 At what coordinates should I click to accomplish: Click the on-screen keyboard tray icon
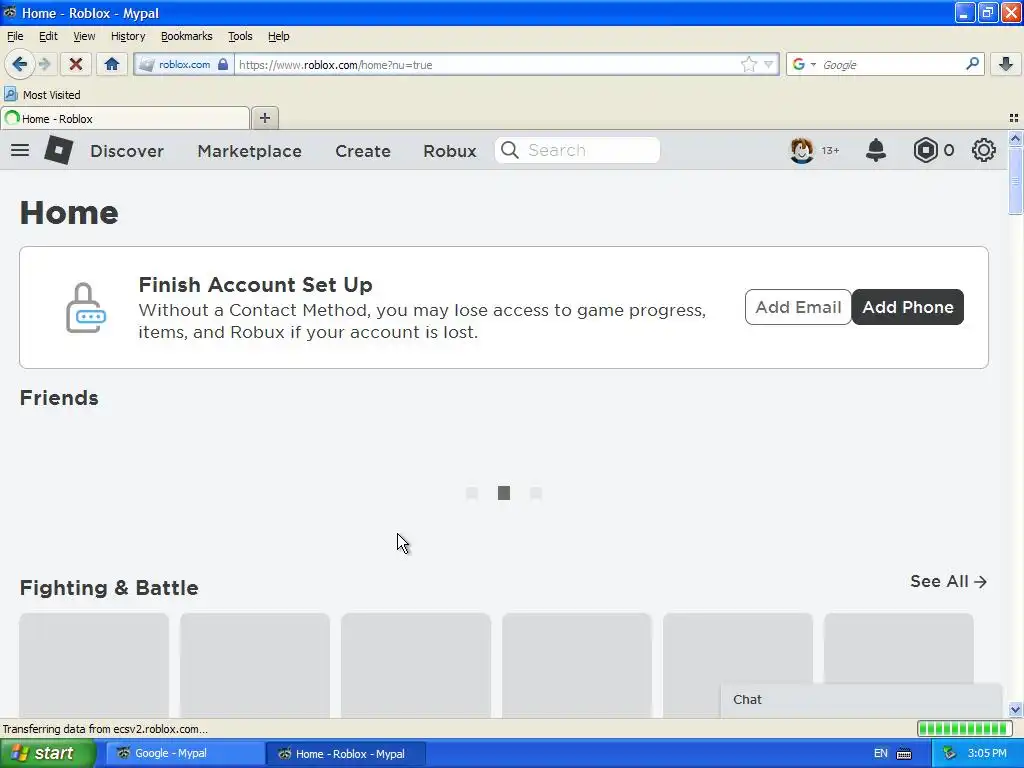tap(904, 754)
